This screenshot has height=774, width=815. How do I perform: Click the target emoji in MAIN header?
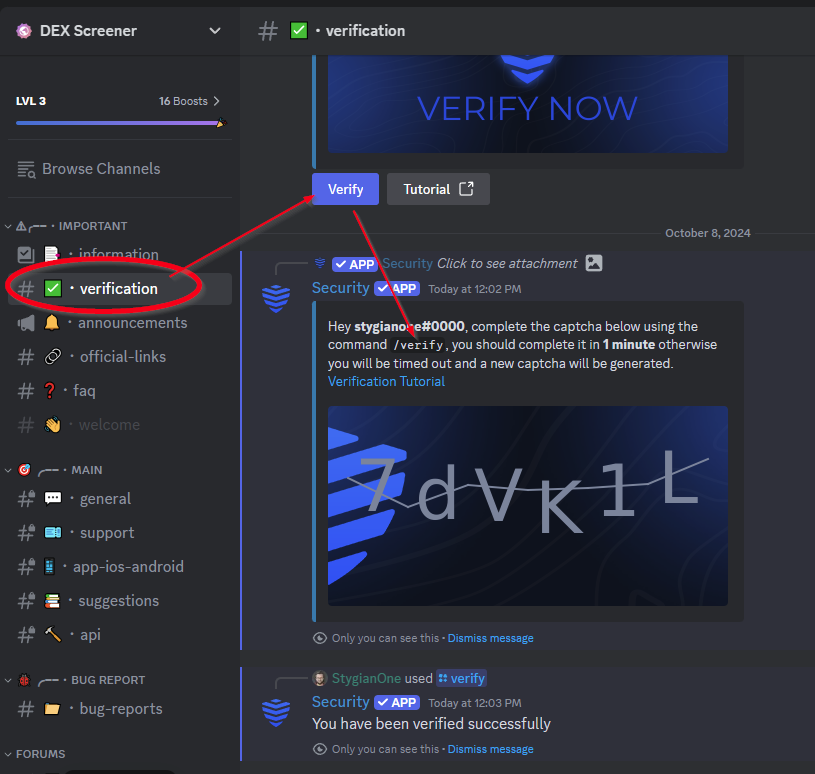point(24,469)
